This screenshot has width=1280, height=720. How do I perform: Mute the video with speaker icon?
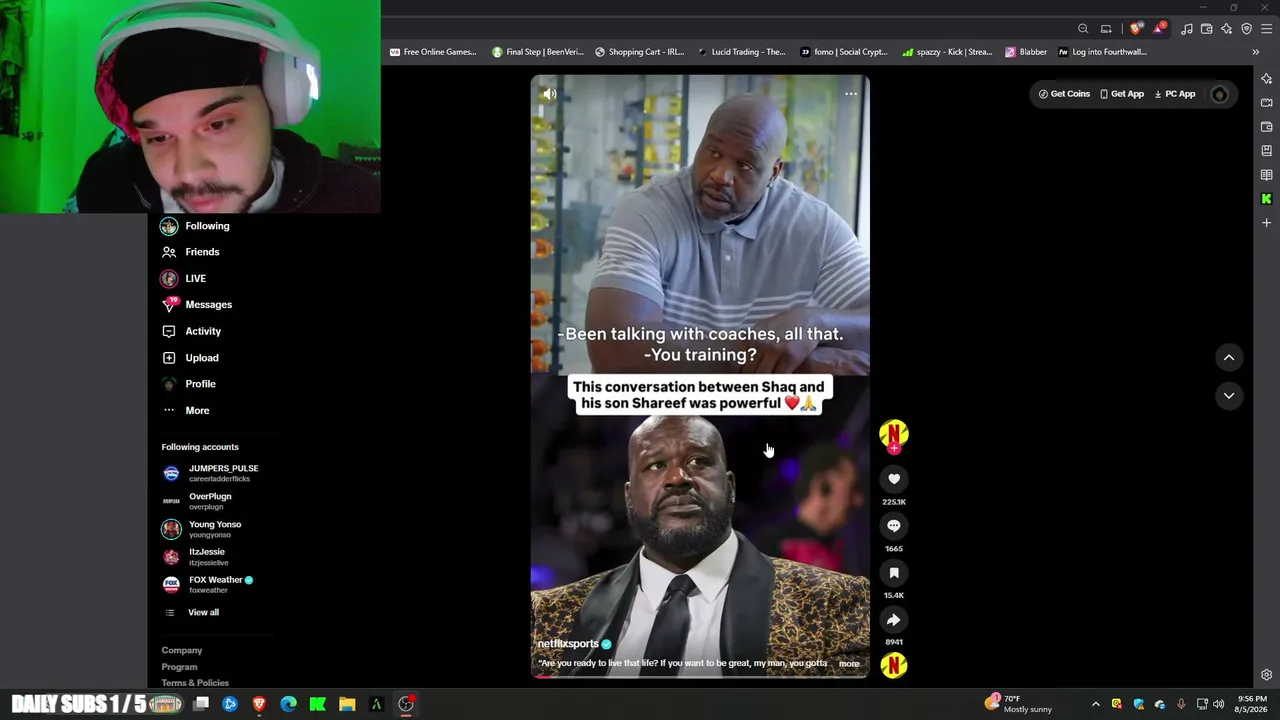pos(550,94)
